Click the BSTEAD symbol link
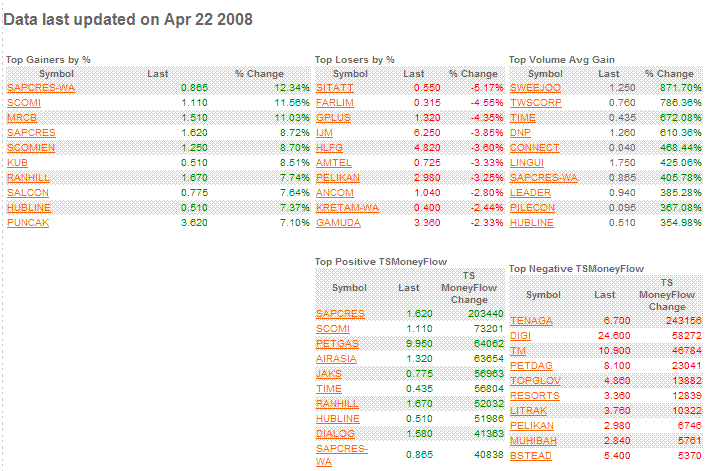 pyautogui.click(x=530, y=455)
